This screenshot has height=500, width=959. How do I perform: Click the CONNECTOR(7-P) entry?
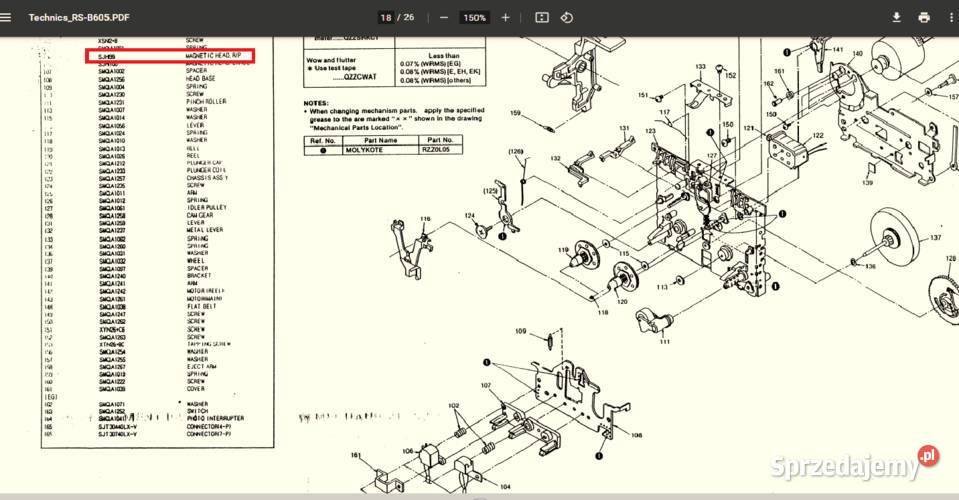(209, 434)
